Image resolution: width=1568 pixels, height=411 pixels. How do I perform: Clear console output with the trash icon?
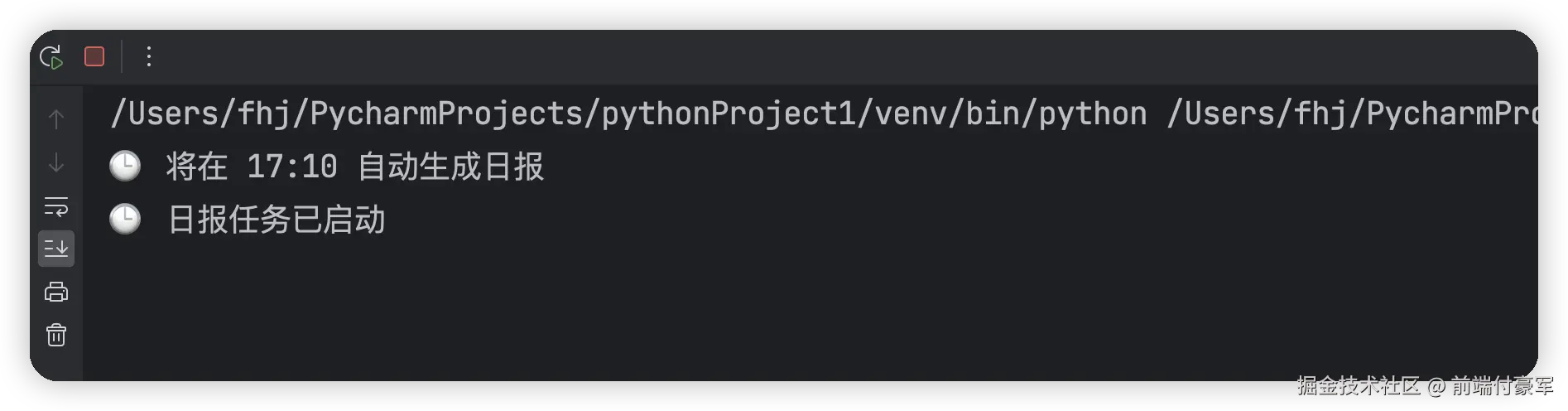click(56, 335)
